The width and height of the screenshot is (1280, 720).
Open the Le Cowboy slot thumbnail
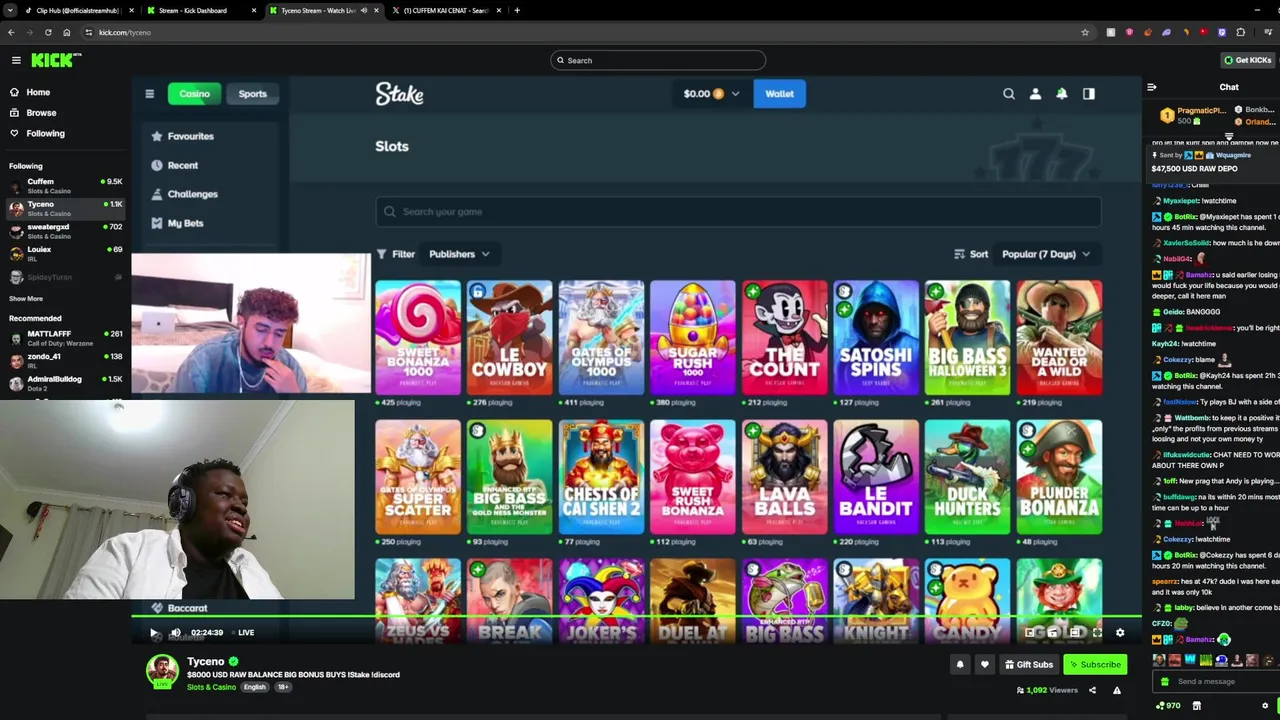pos(509,338)
